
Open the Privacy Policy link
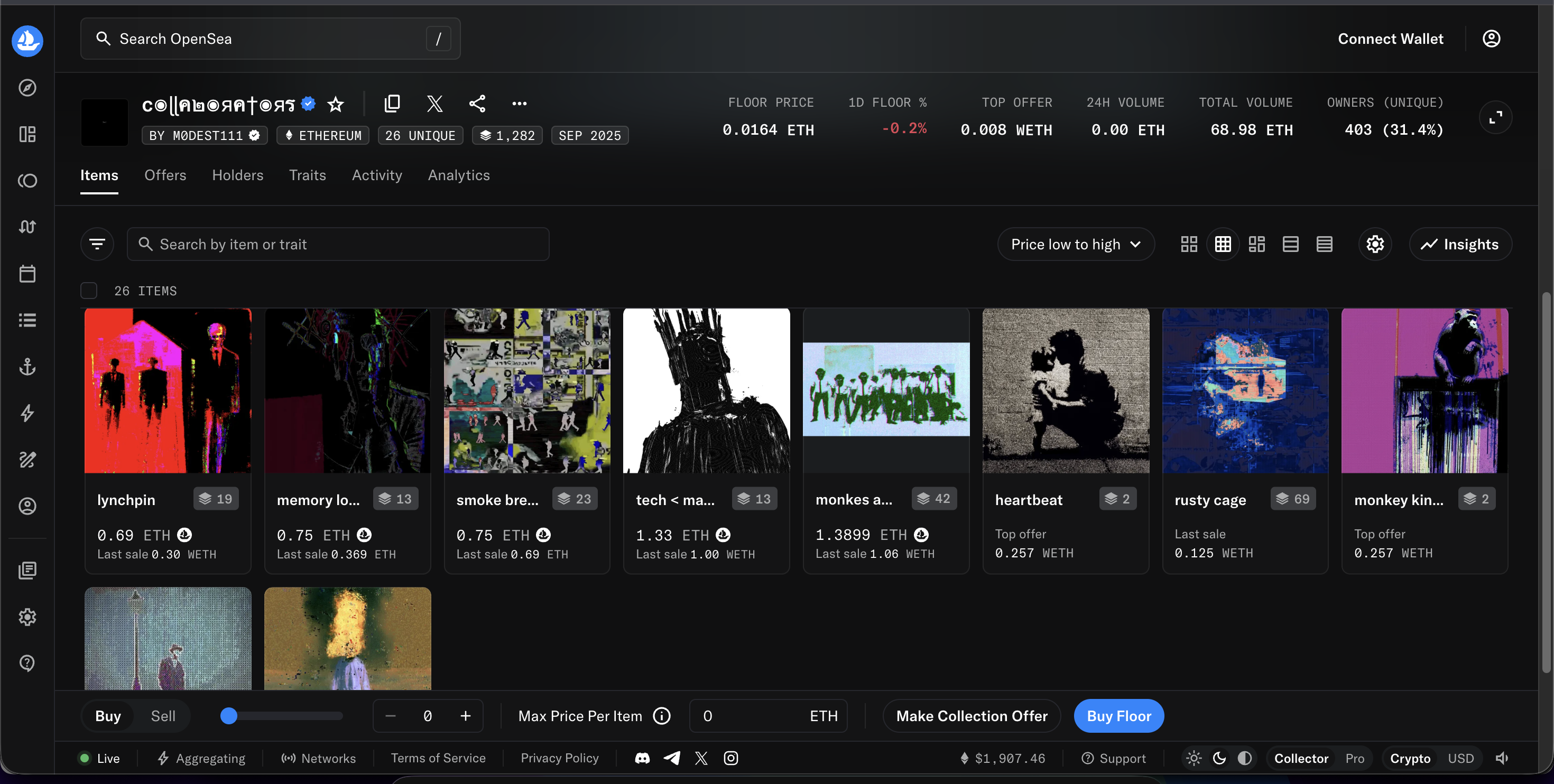560,758
